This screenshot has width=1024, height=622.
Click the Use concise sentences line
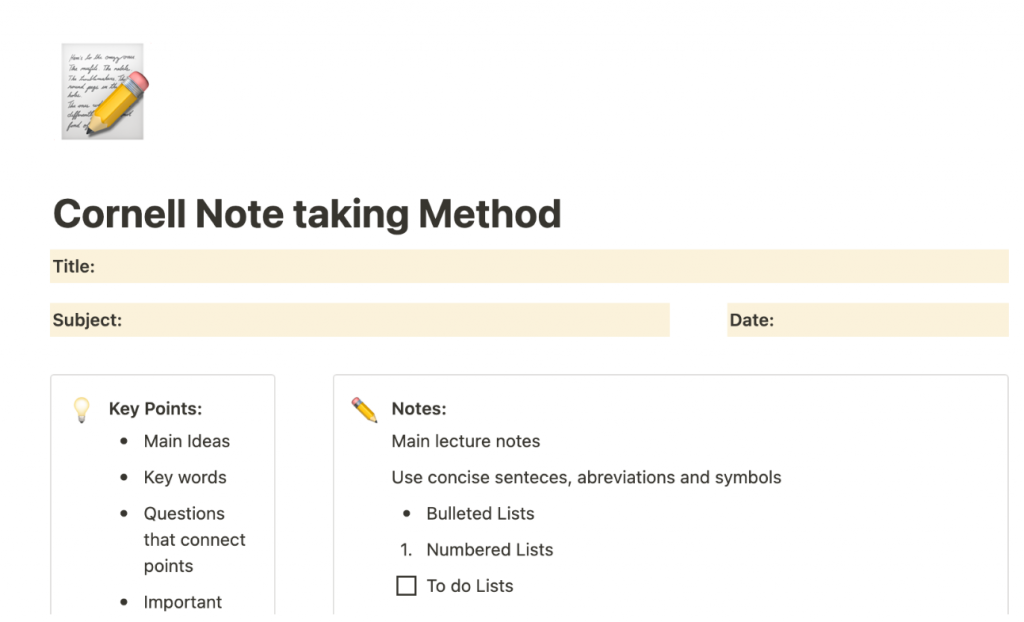coord(586,477)
